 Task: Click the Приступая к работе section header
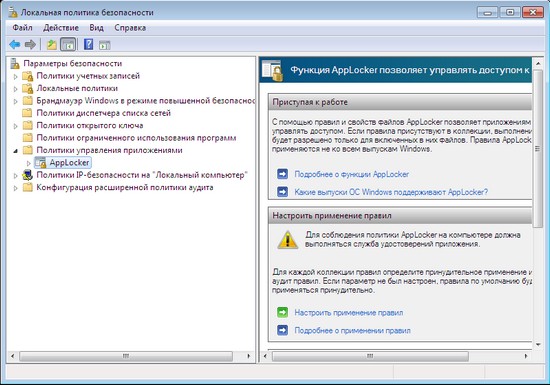(400, 102)
